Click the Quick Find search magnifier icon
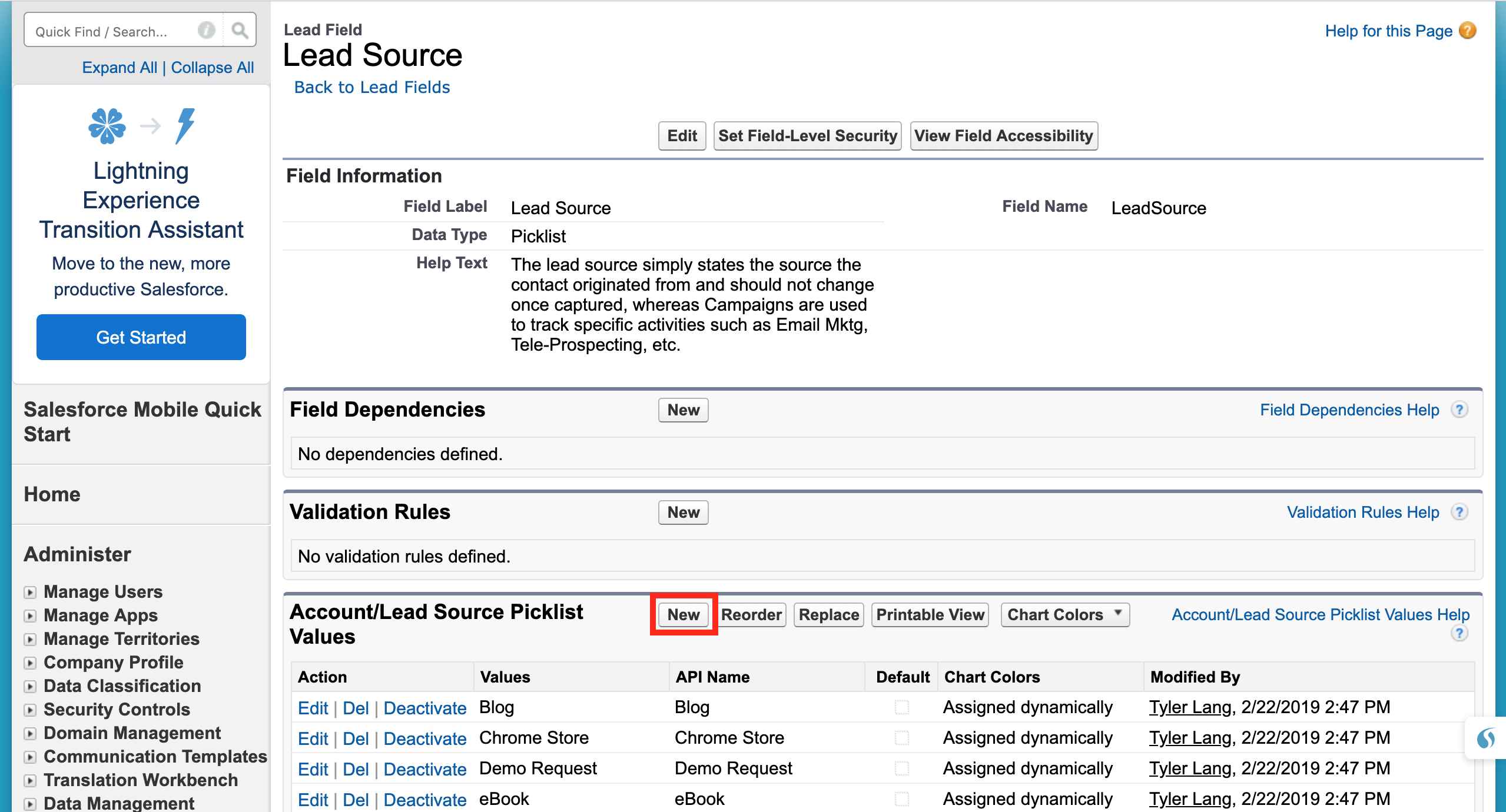 click(240, 30)
